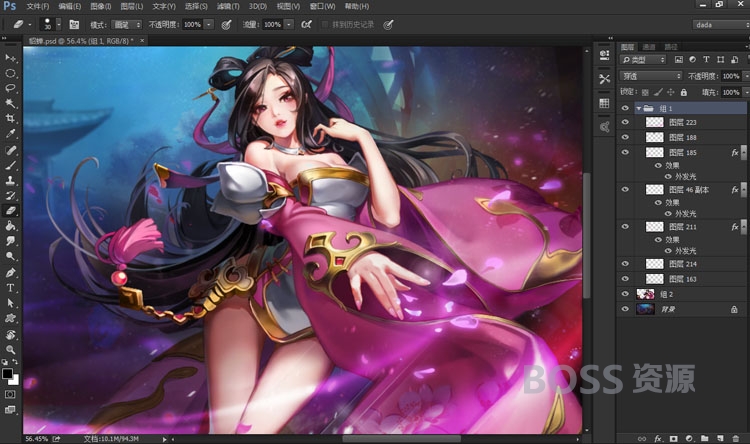Select the History Brush tool

tap(10, 195)
